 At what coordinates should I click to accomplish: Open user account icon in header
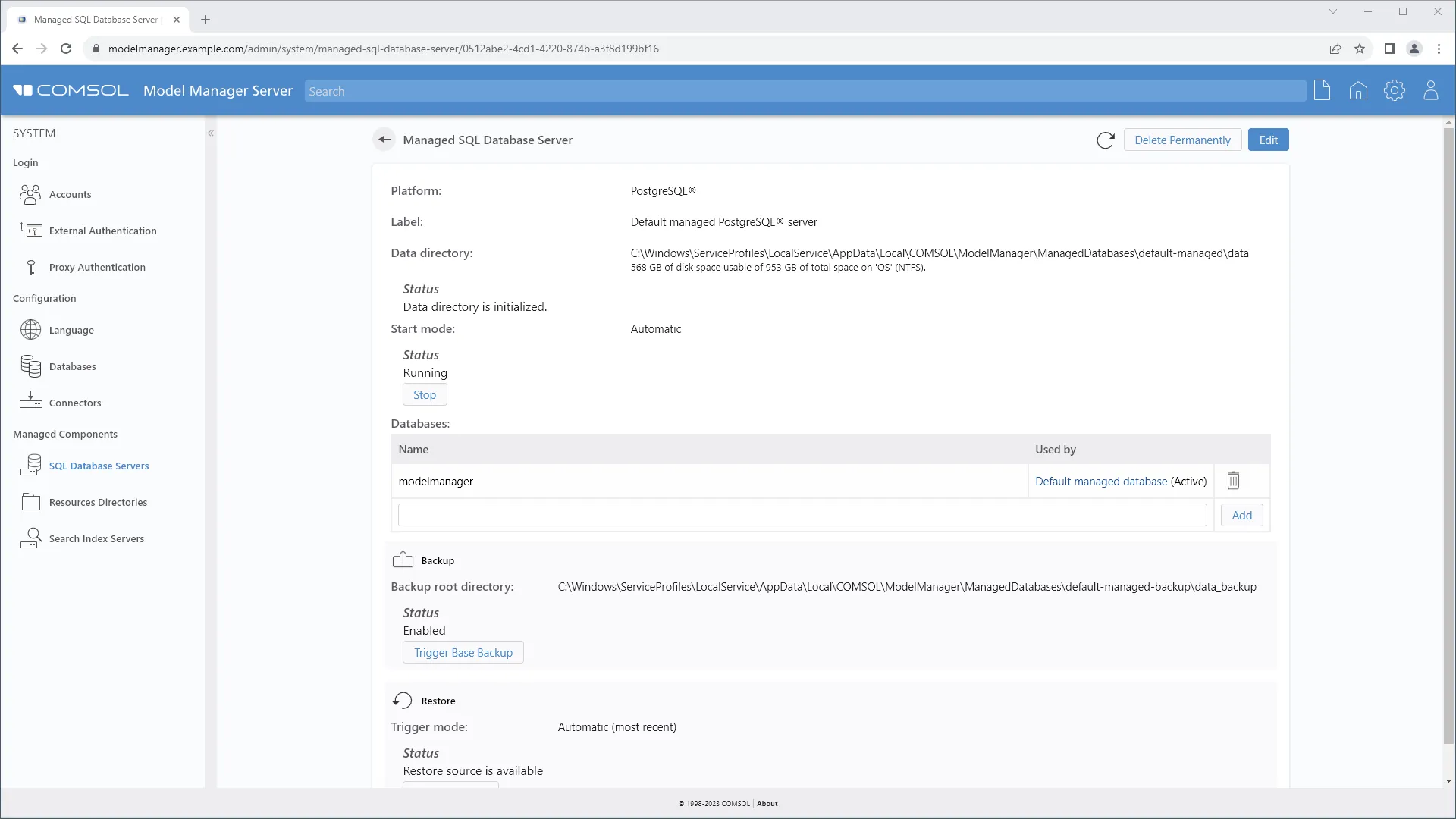(1430, 91)
